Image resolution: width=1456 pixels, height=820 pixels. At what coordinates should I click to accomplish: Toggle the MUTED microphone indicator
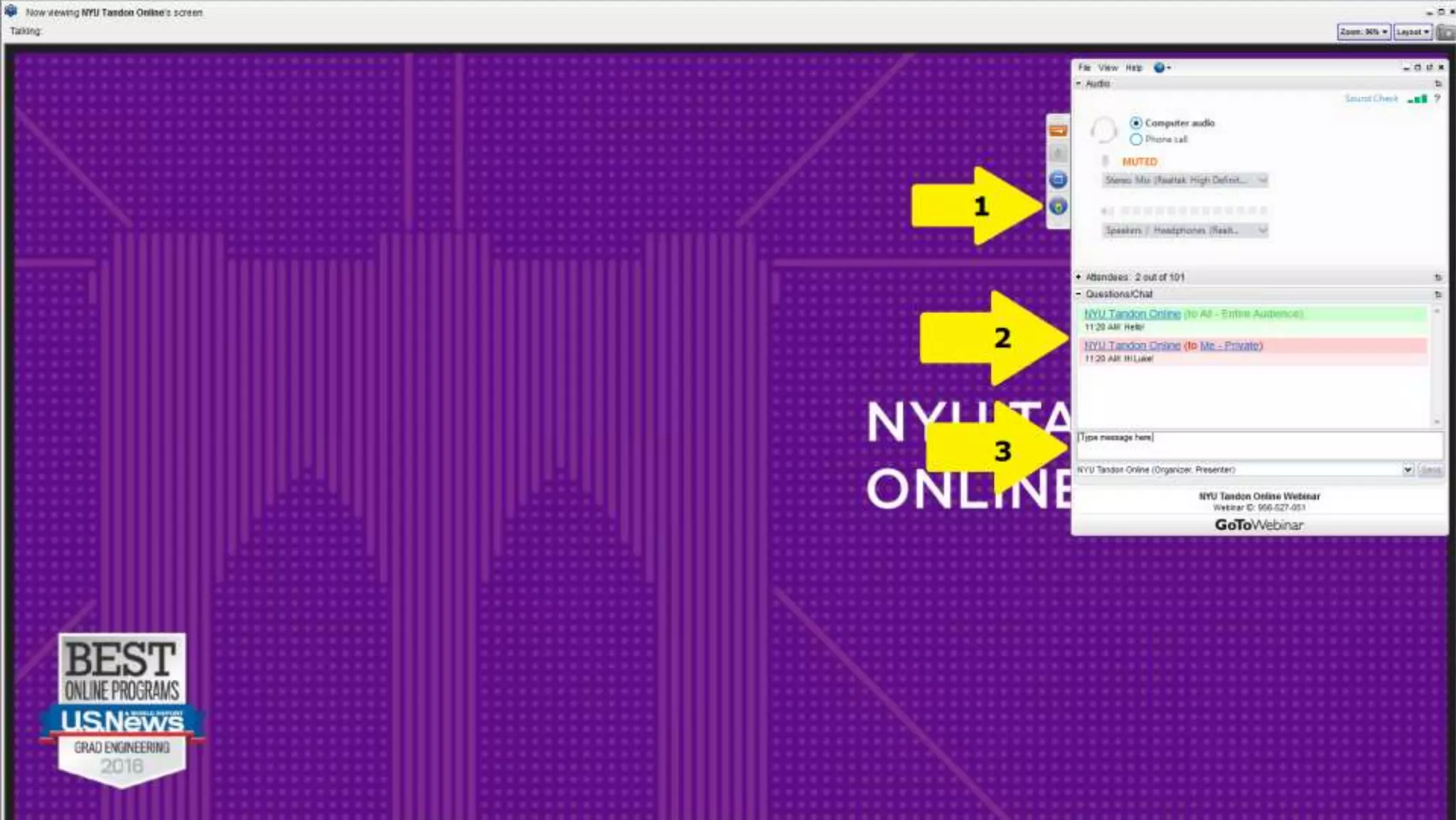point(1139,161)
